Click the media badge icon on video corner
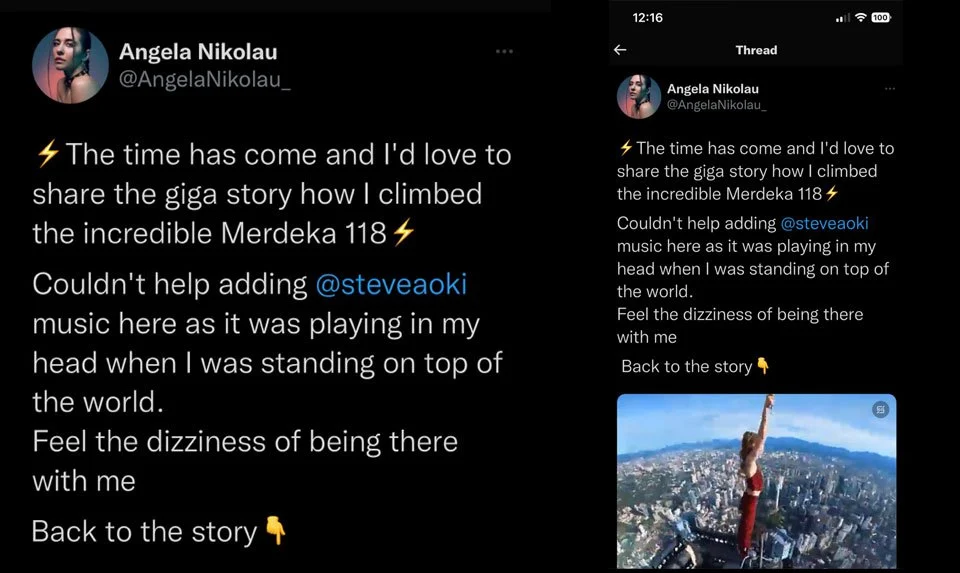The height and width of the screenshot is (573, 960). pyautogui.click(x=880, y=410)
